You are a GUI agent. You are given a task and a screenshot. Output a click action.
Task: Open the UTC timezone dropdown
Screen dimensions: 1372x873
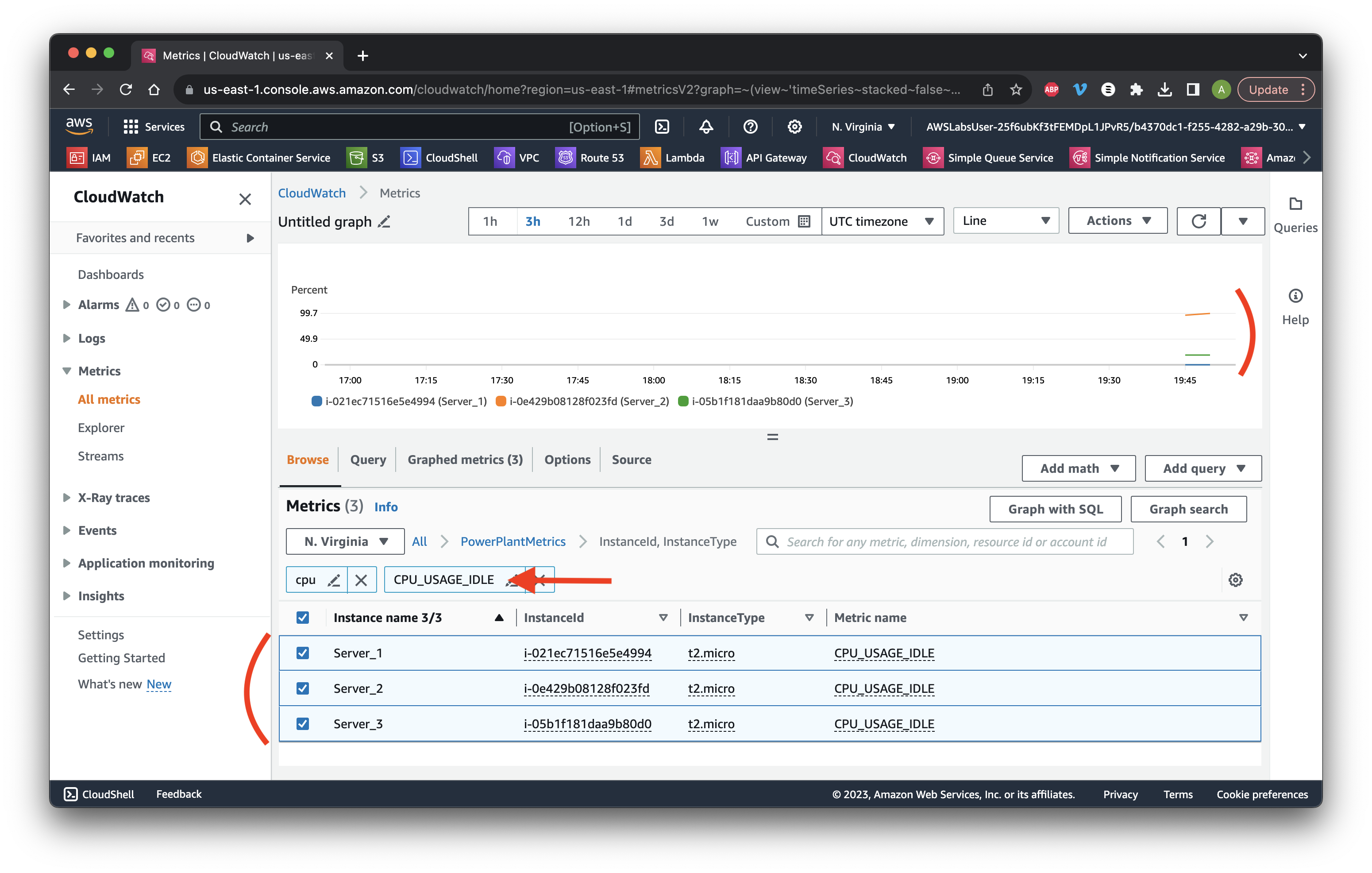coord(882,221)
